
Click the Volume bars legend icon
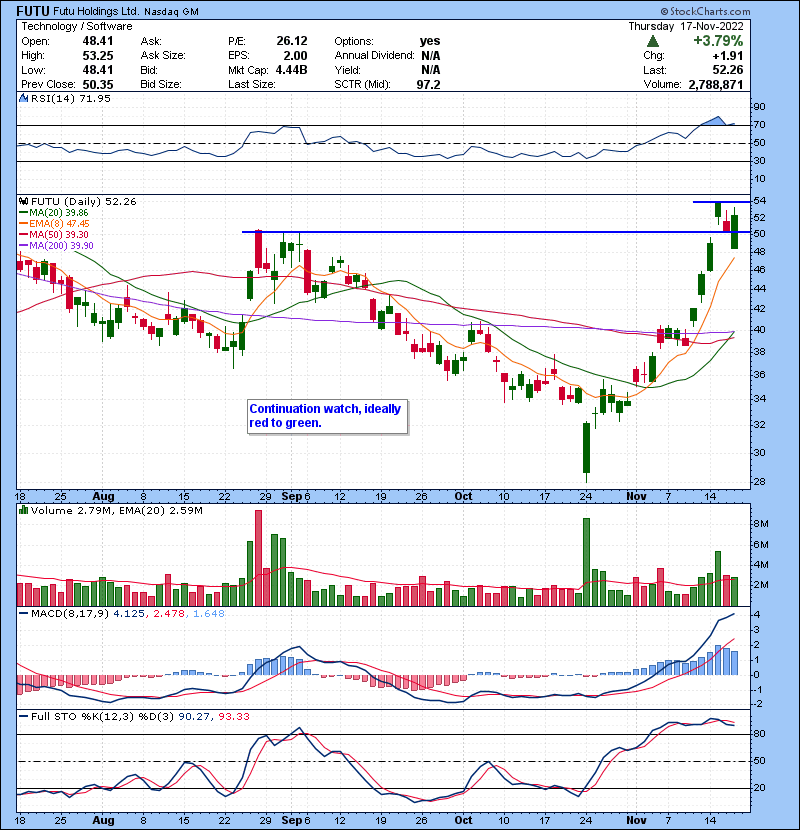coord(23,510)
